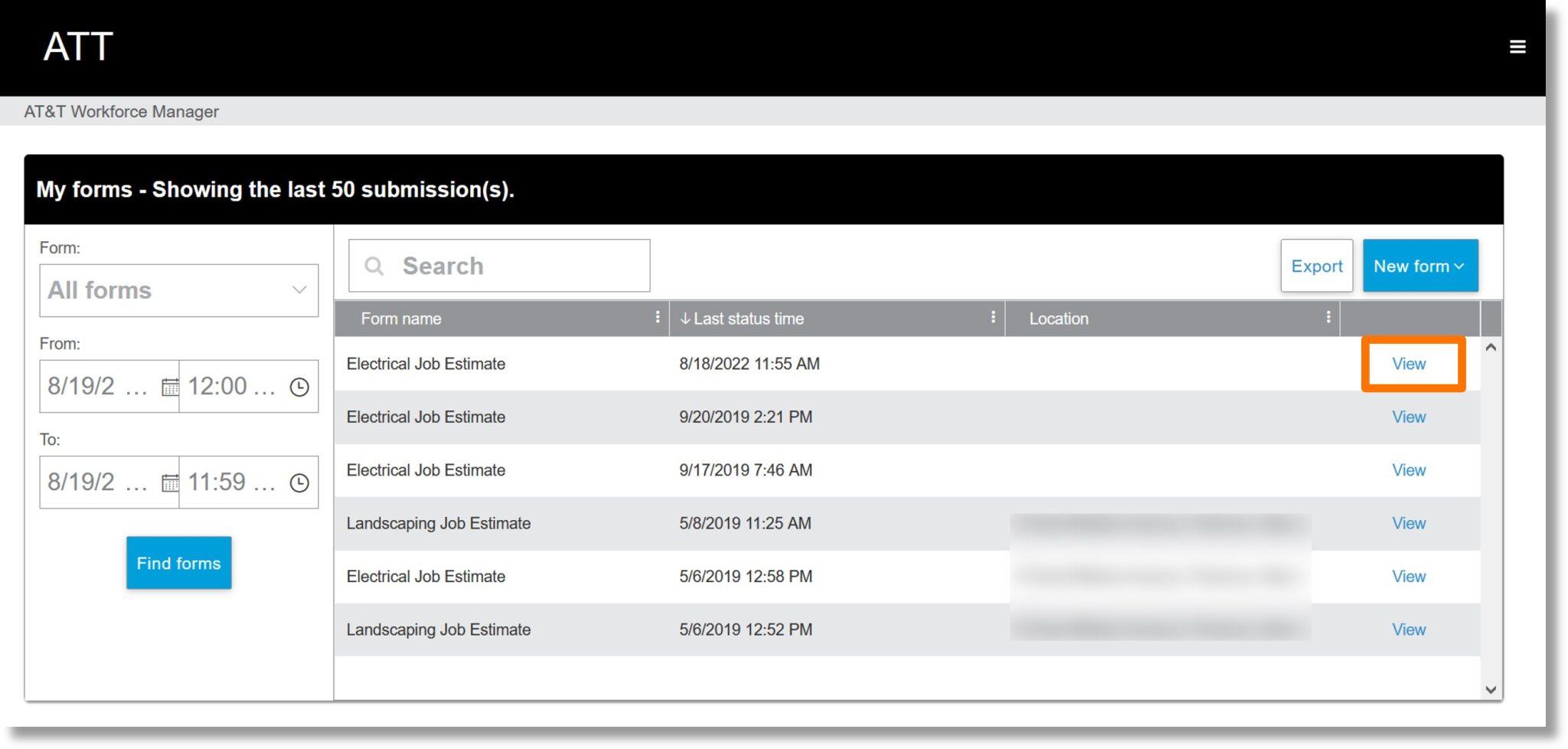Open the Last status time column options menu
This screenshot has height=749, width=1568.
[993, 317]
